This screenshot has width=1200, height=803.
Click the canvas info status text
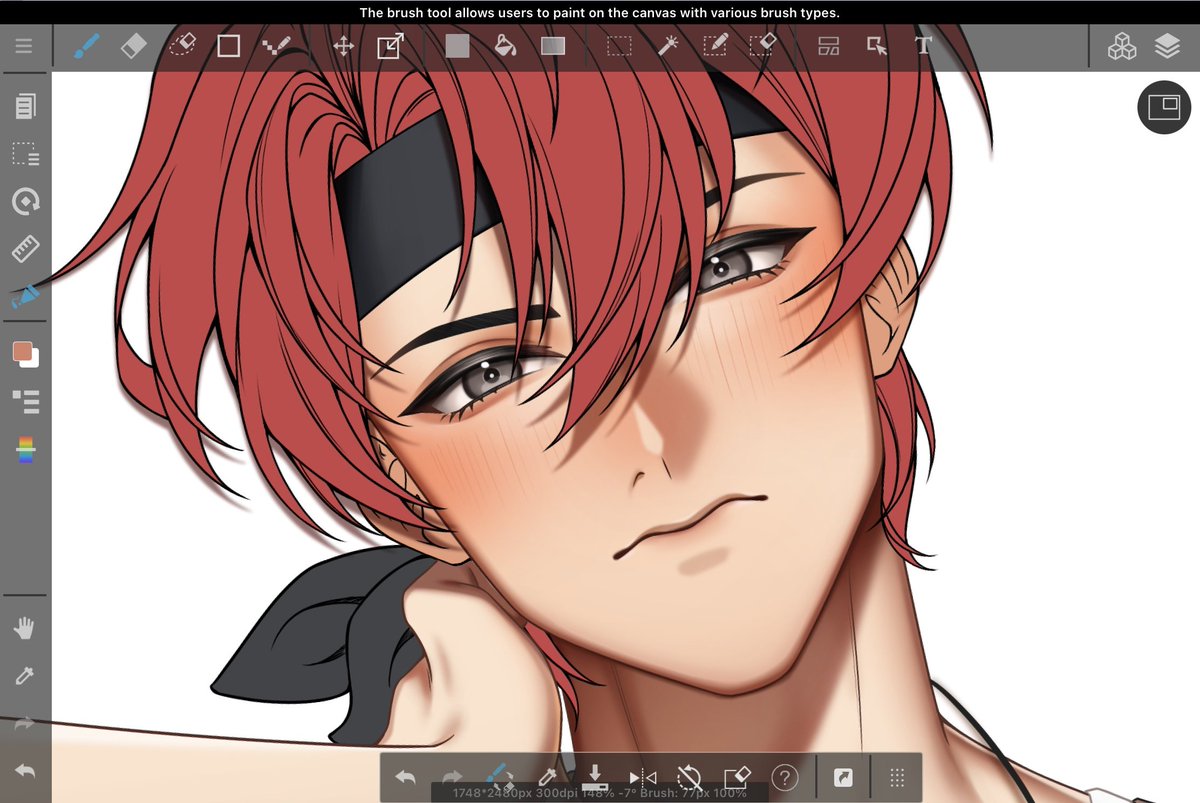(x=600, y=793)
